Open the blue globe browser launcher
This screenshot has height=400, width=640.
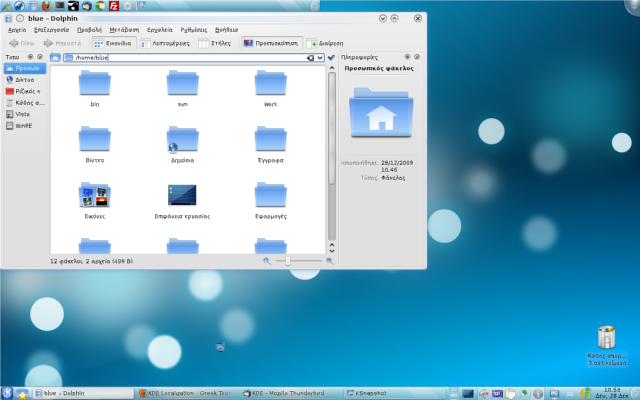(x=19, y=6)
